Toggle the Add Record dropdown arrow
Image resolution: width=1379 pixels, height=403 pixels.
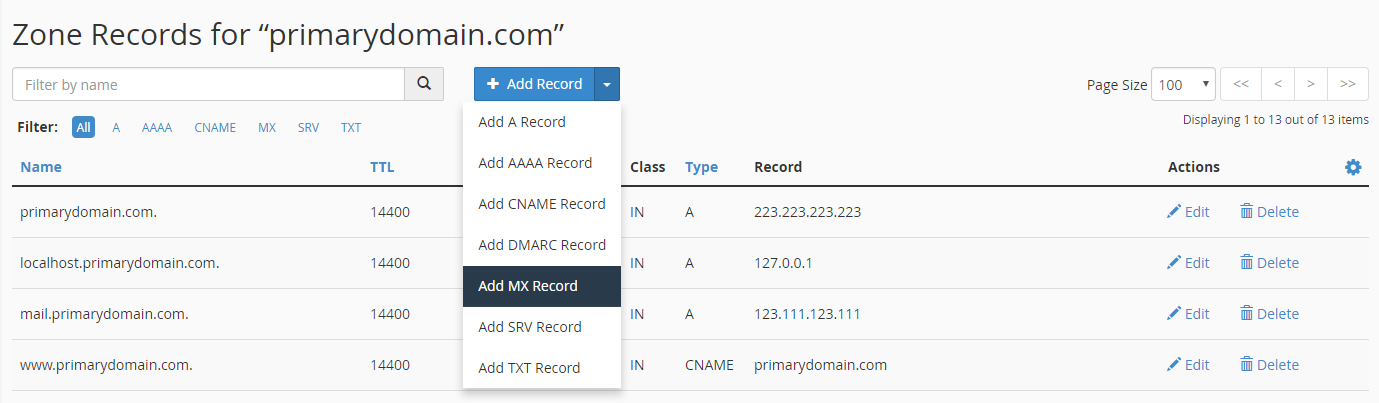(x=607, y=84)
